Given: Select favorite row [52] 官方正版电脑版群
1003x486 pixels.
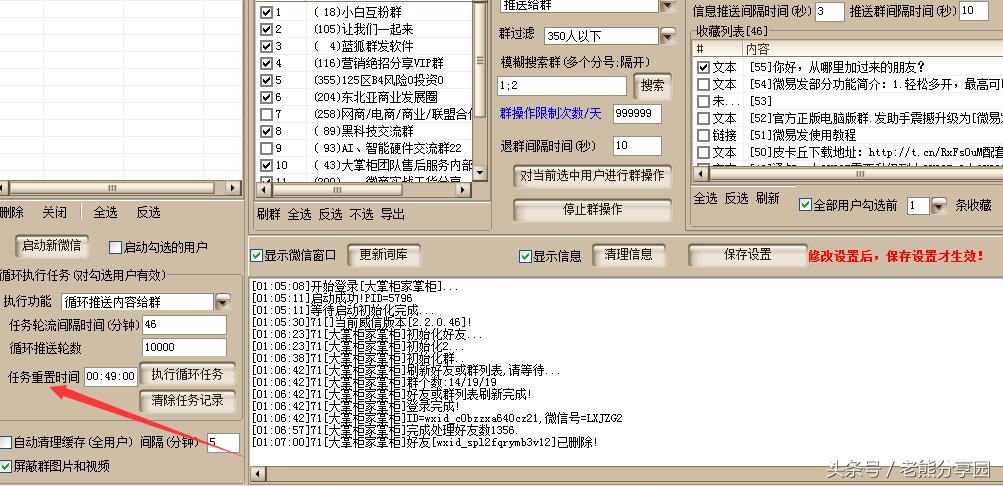Looking at the screenshot, I should 848,118.
